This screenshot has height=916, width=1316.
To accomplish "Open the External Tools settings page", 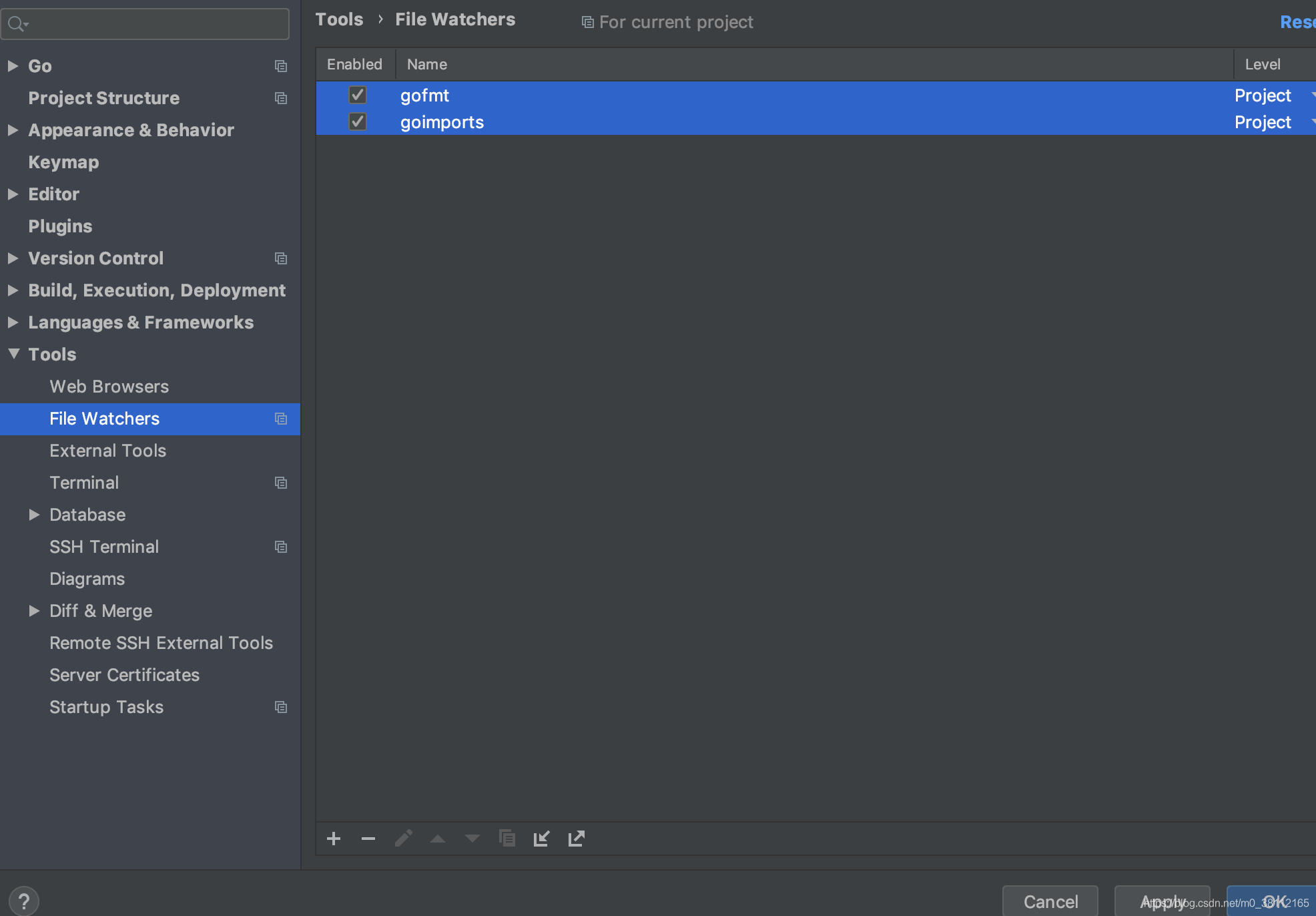I will tap(107, 451).
